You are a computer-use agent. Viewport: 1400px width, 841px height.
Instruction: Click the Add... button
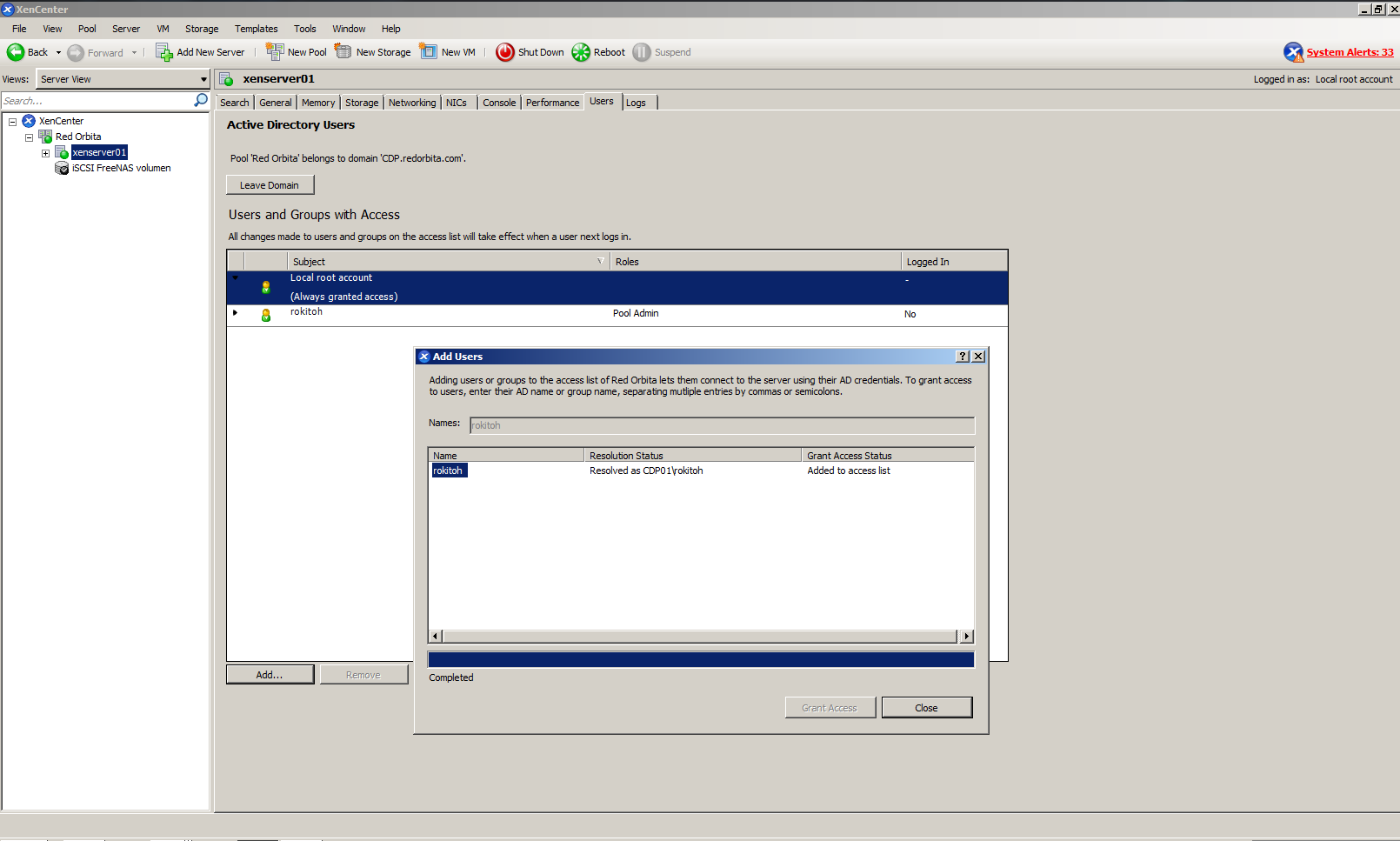(x=270, y=675)
